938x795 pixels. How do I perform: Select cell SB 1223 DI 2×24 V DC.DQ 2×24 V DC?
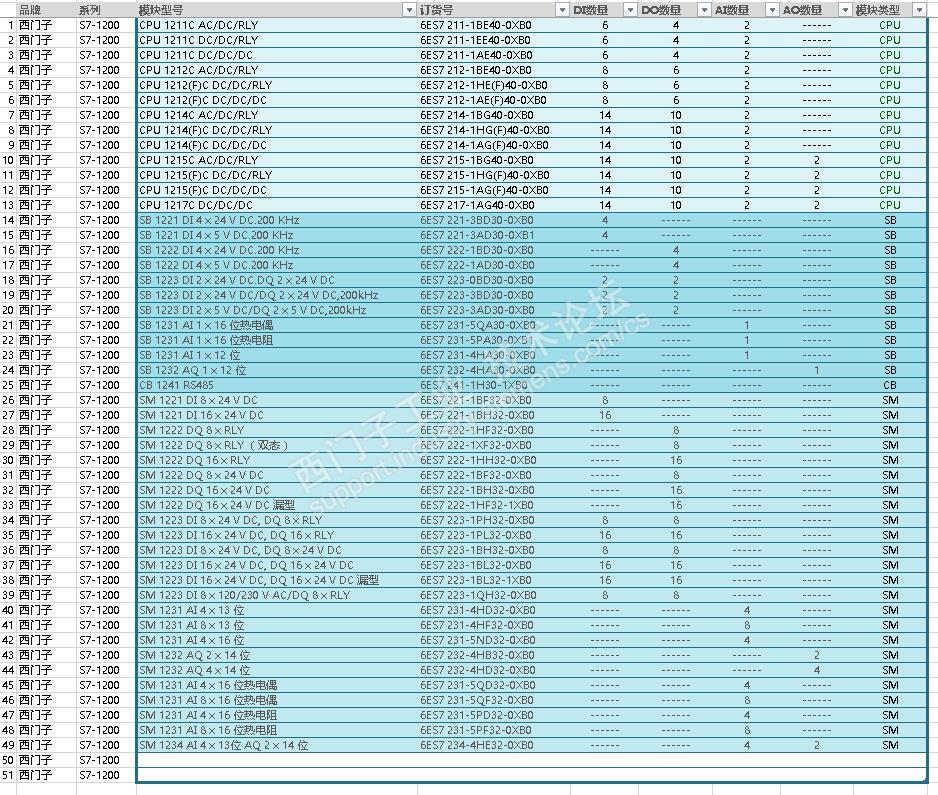pos(277,280)
